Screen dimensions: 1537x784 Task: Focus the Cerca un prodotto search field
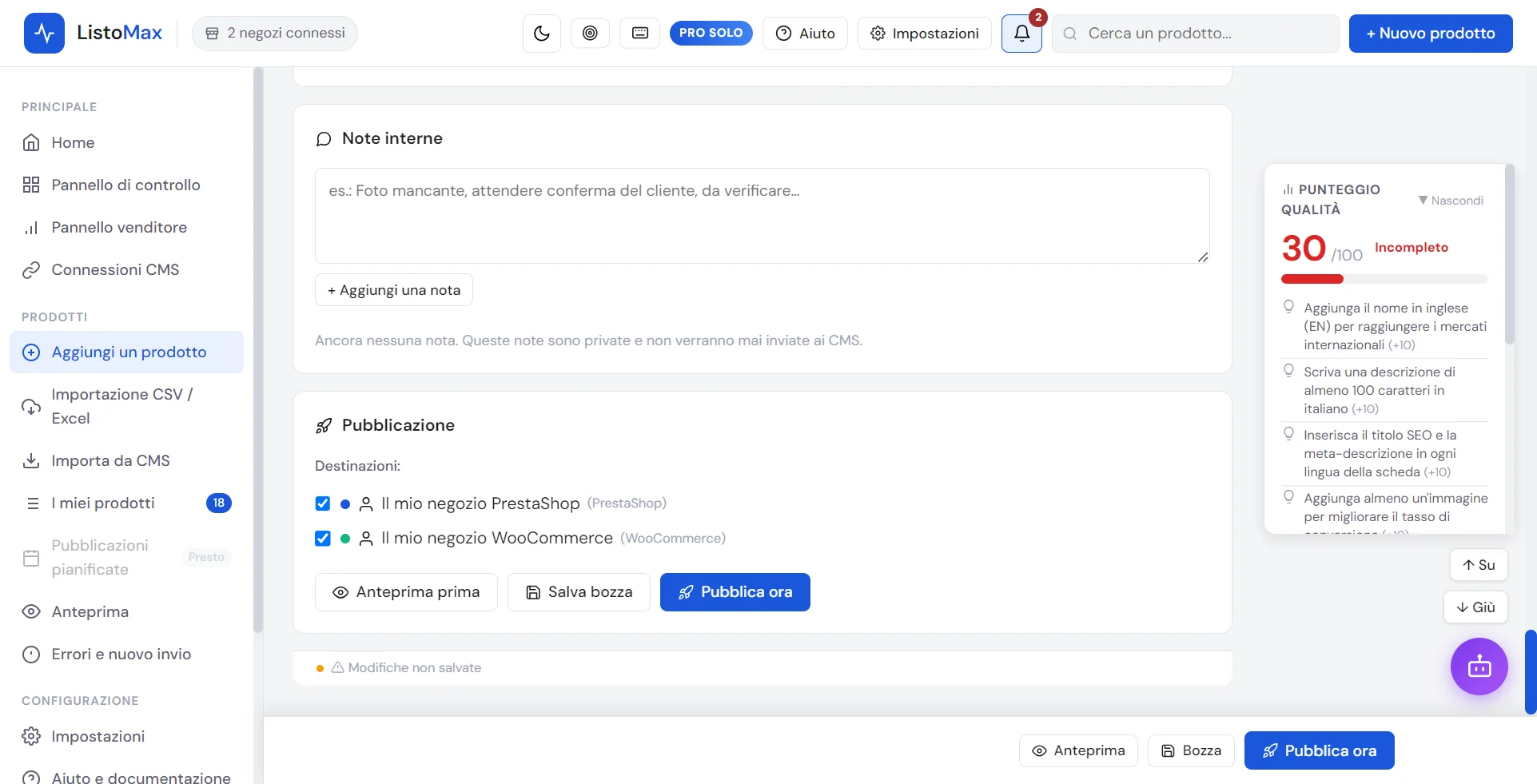tap(1196, 34)
